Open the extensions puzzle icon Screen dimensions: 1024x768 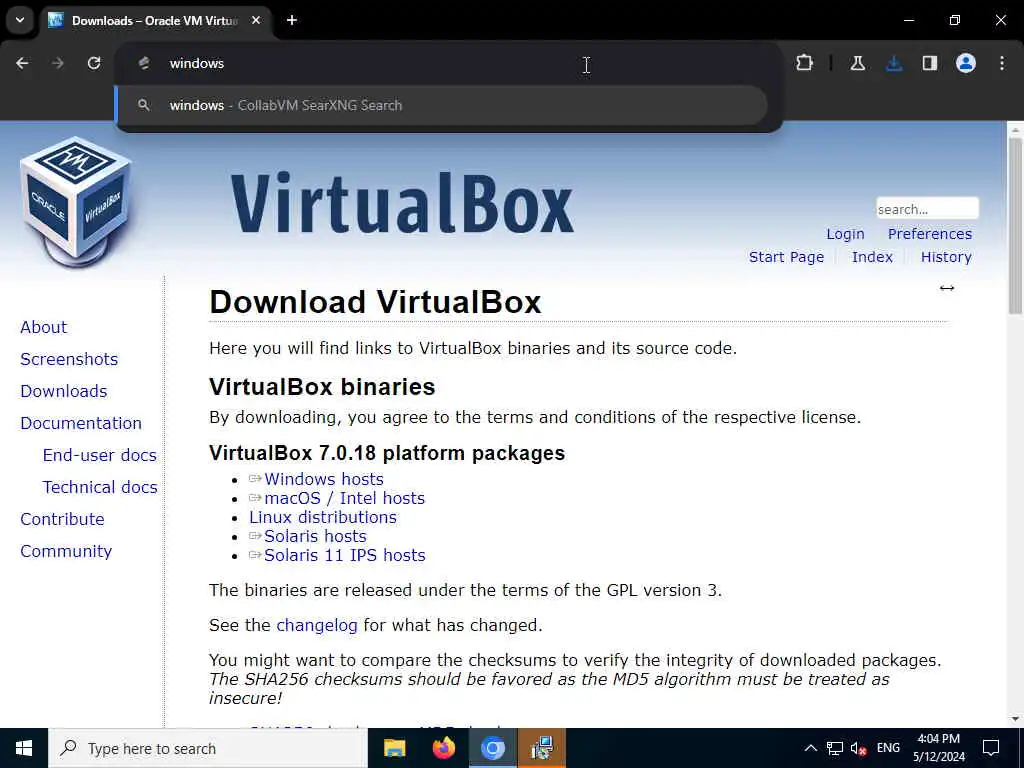(x=805, y=63)
